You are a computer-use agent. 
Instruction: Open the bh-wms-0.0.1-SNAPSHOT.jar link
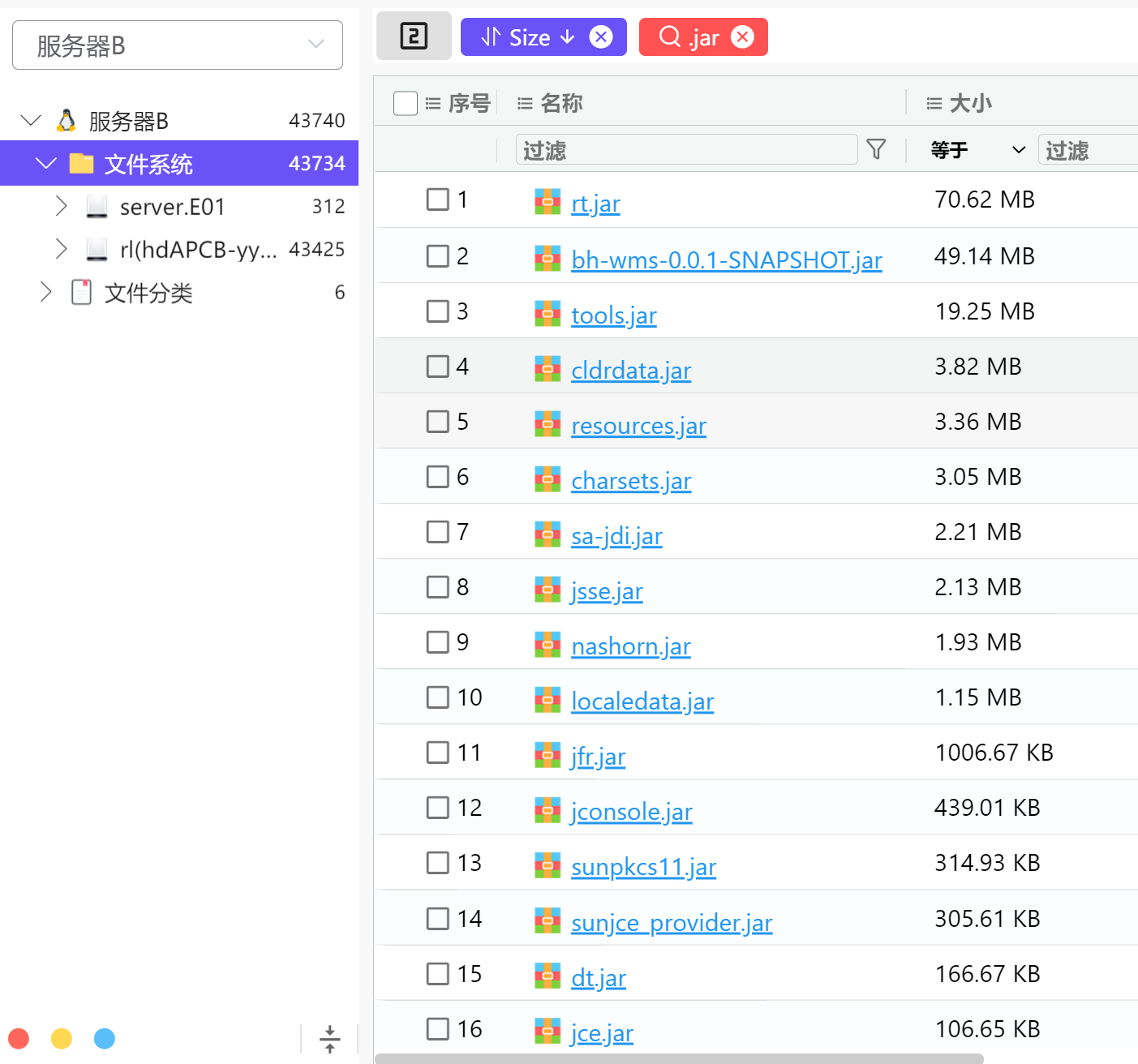(x=726, y=260)
